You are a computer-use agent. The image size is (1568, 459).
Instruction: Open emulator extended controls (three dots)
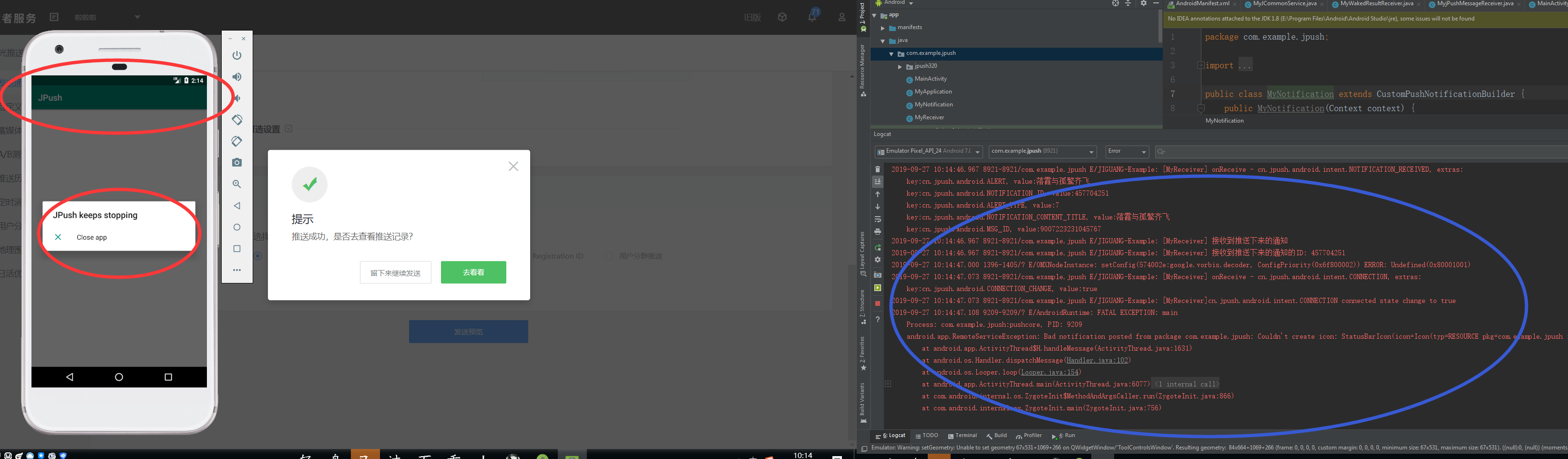[x=237, y=270]
